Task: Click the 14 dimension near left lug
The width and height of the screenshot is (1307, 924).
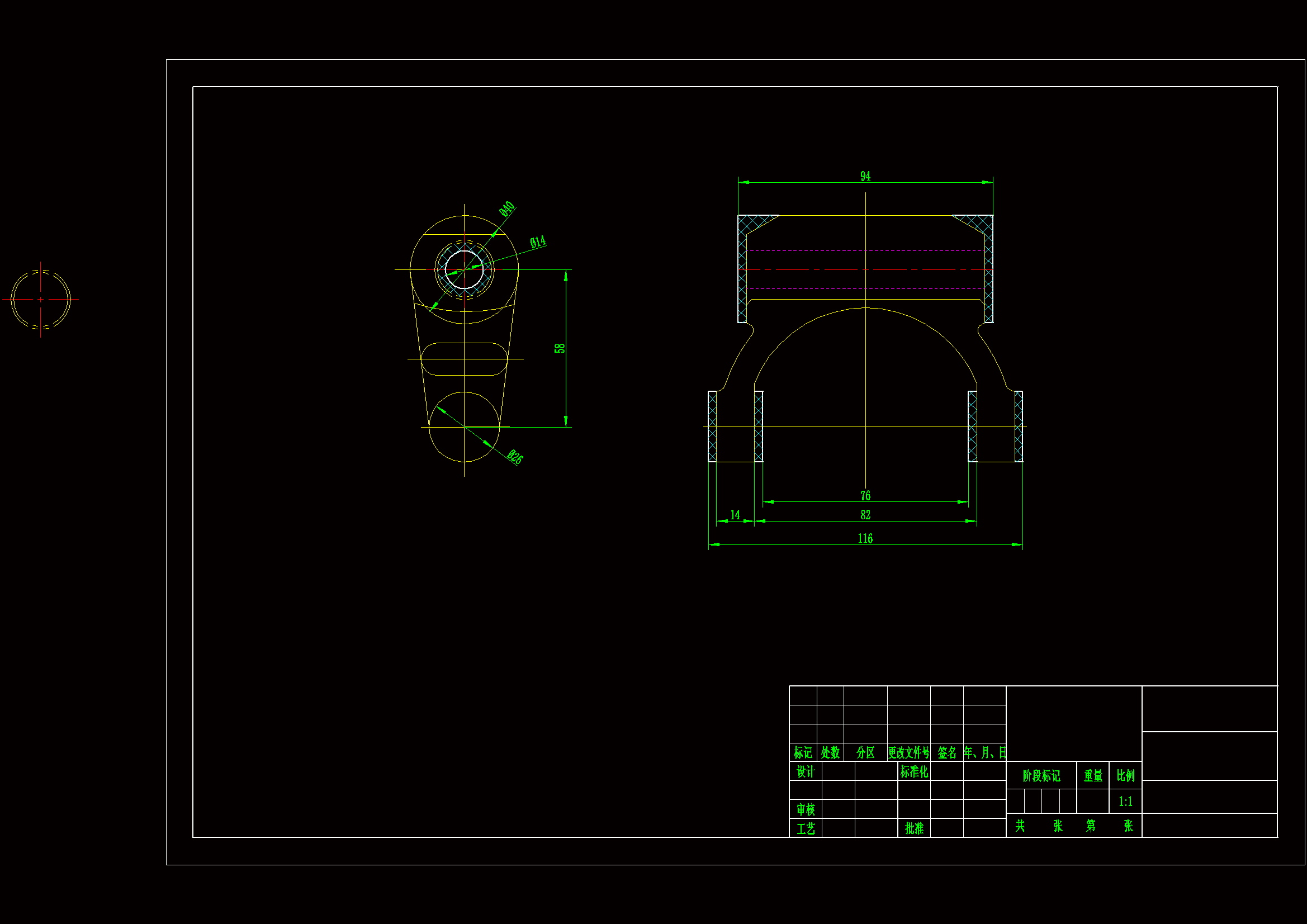Action: [x=735, y=515]
